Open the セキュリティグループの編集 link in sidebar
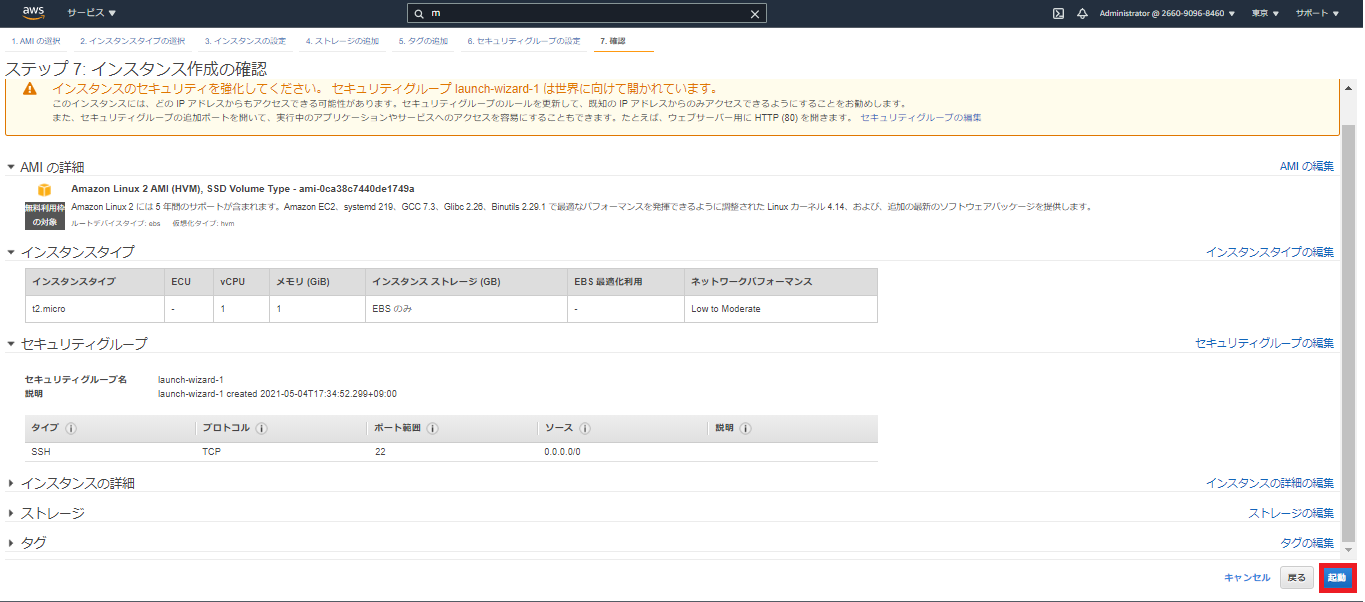Viewport: 1365px width, 602px height. [x=1265, y=343]
